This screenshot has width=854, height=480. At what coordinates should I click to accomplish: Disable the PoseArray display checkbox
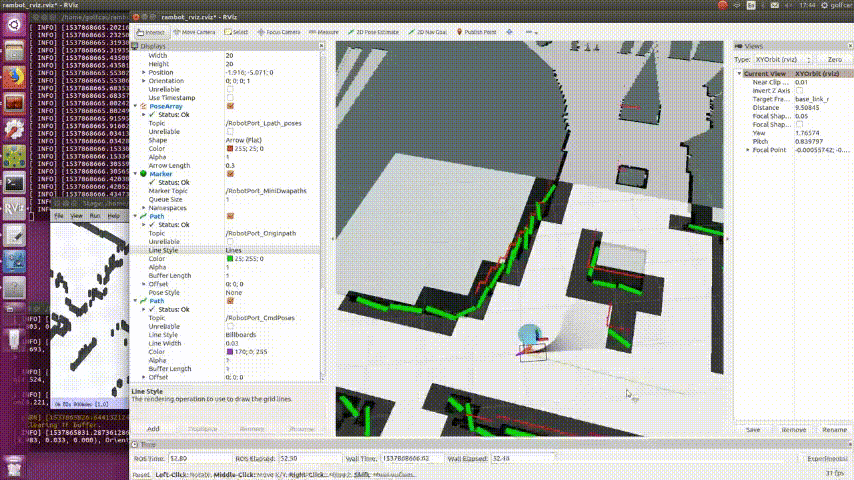(x=231, y=105)
